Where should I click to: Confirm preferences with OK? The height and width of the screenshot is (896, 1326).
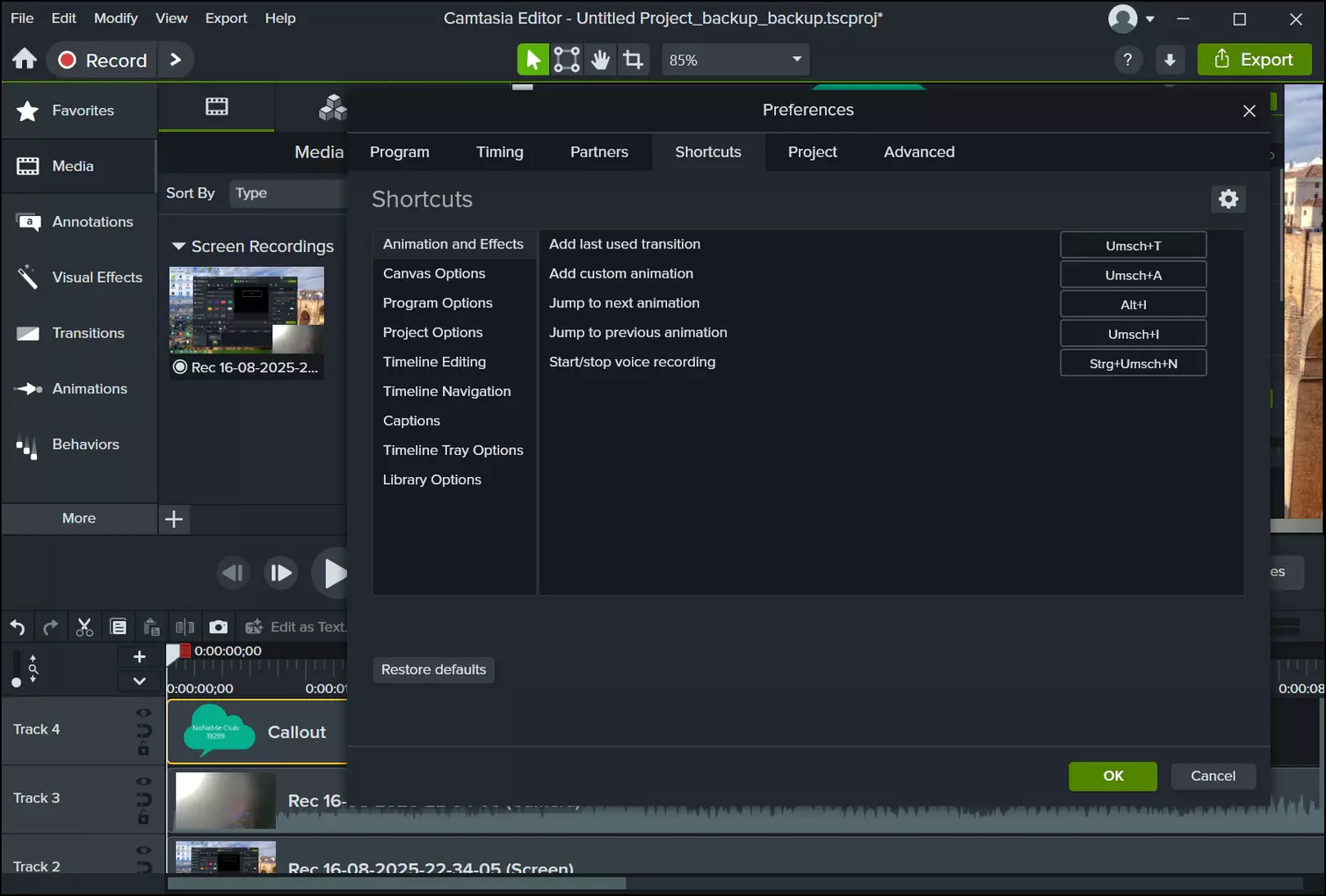coord(1113,776)
